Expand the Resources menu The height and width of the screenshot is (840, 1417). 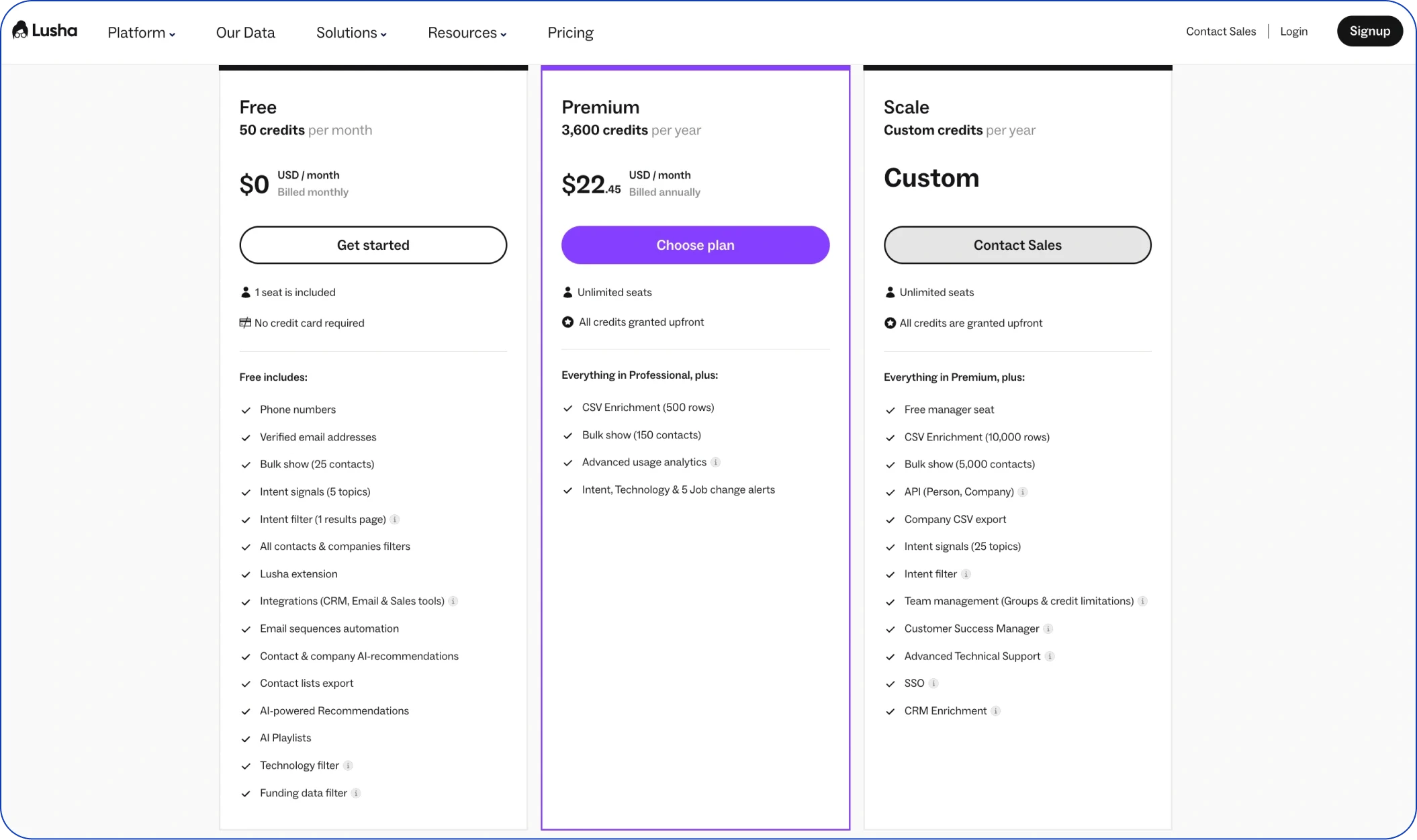[x=467, y=32]
